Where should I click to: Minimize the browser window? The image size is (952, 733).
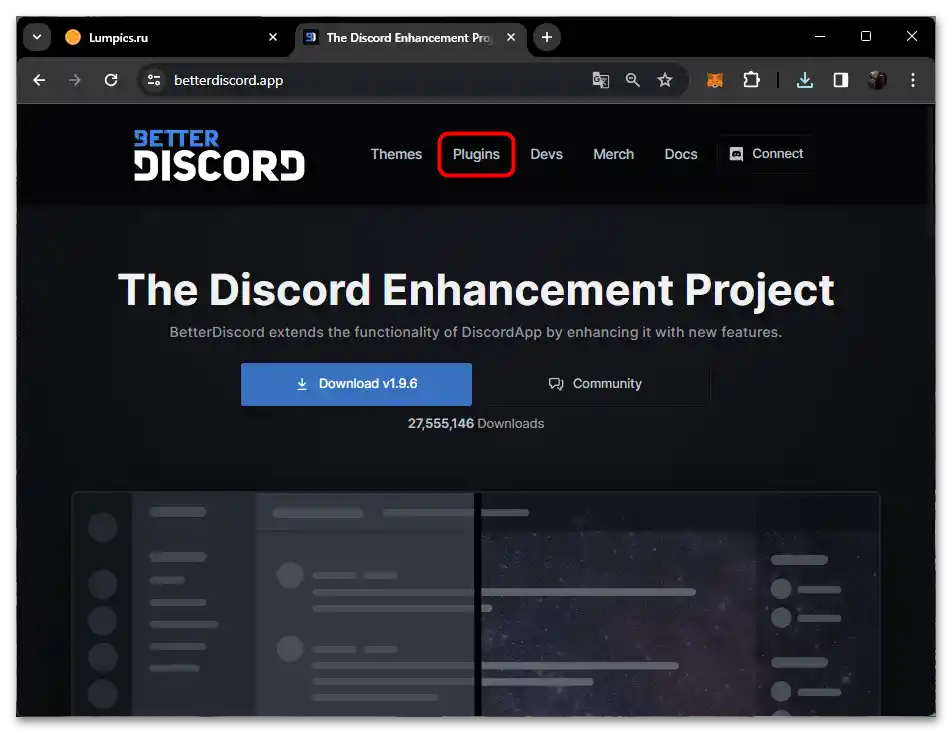pos(820,36)
